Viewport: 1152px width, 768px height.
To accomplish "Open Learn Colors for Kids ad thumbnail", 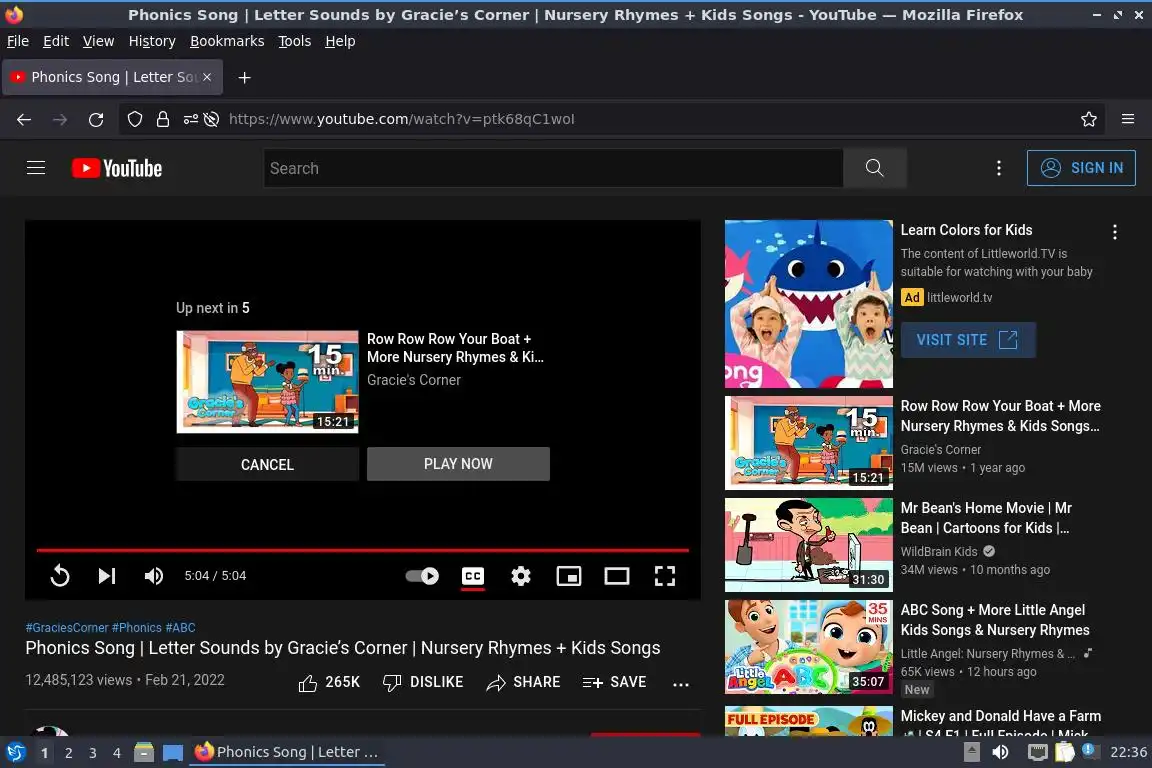I will [x=809, y=304].
